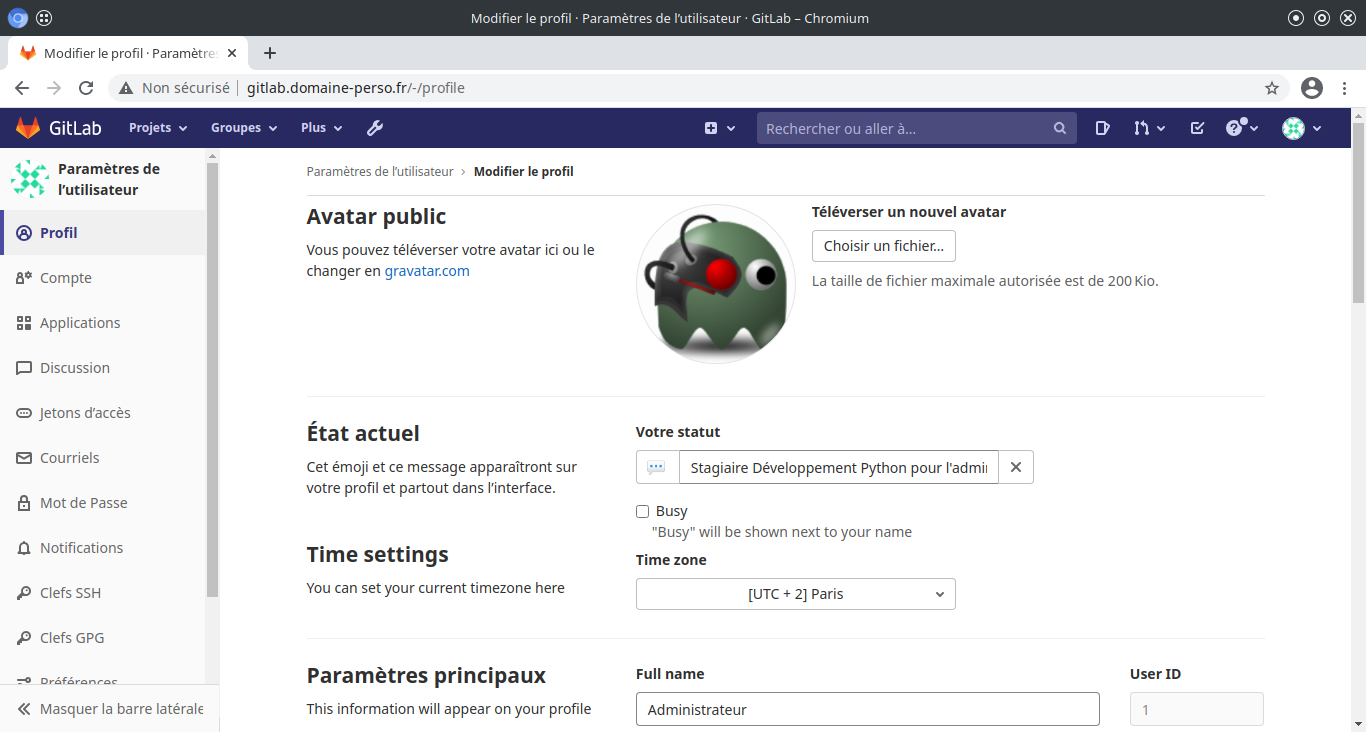This screenshot has width=1366, height=732.
Task: Go to Clefs SSH settings
Action: tap(70, 593)
